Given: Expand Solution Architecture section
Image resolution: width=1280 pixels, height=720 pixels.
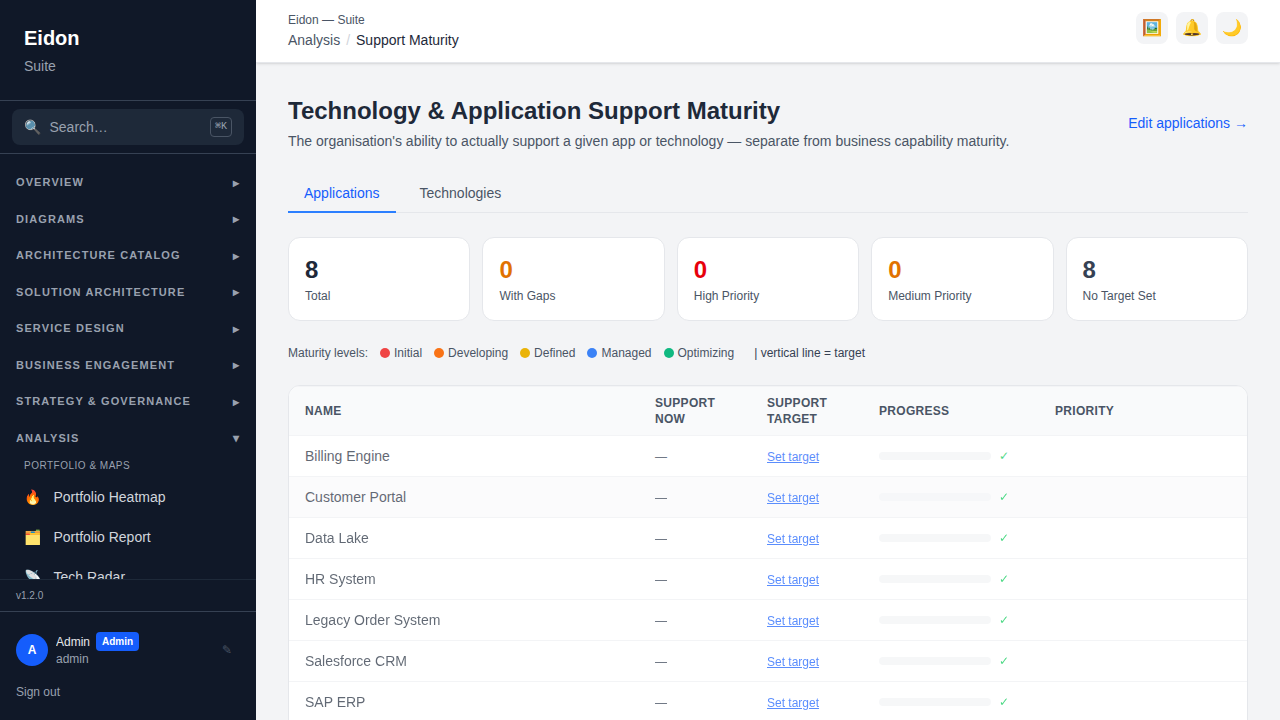Looking at the screenshot, I should [x=128, y=292].
